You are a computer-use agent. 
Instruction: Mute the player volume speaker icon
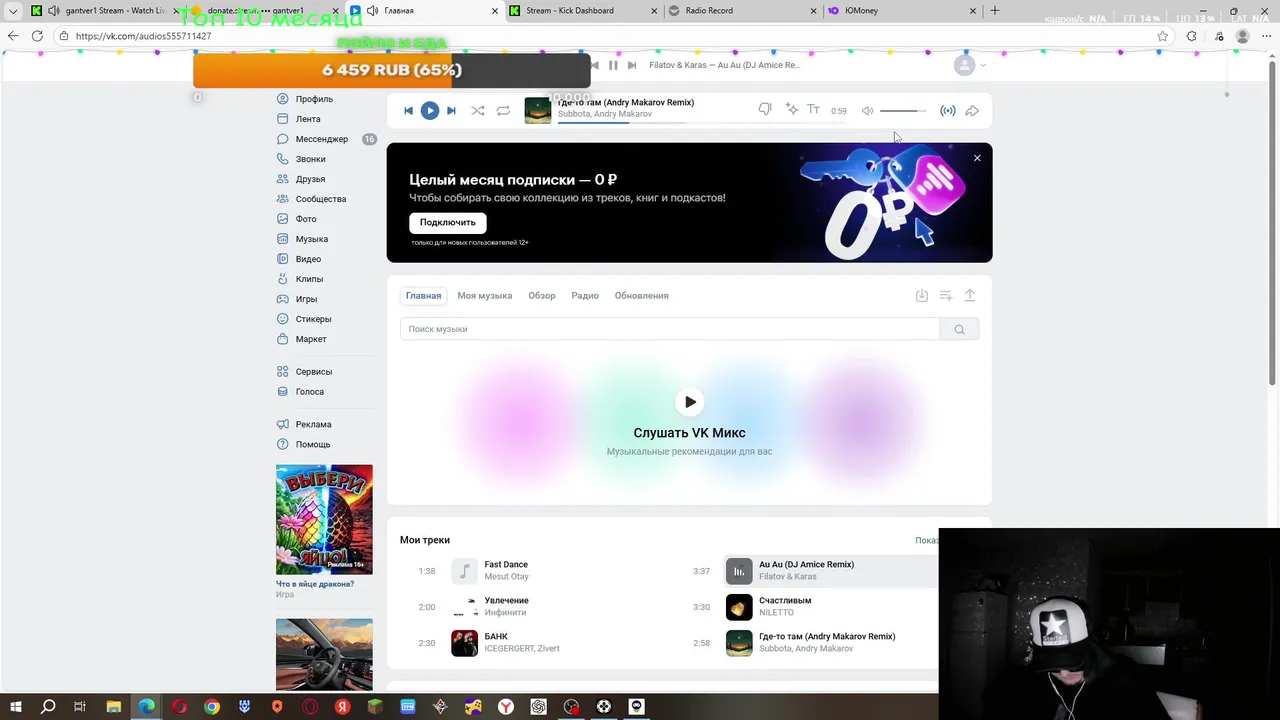[x=867, y=111]
